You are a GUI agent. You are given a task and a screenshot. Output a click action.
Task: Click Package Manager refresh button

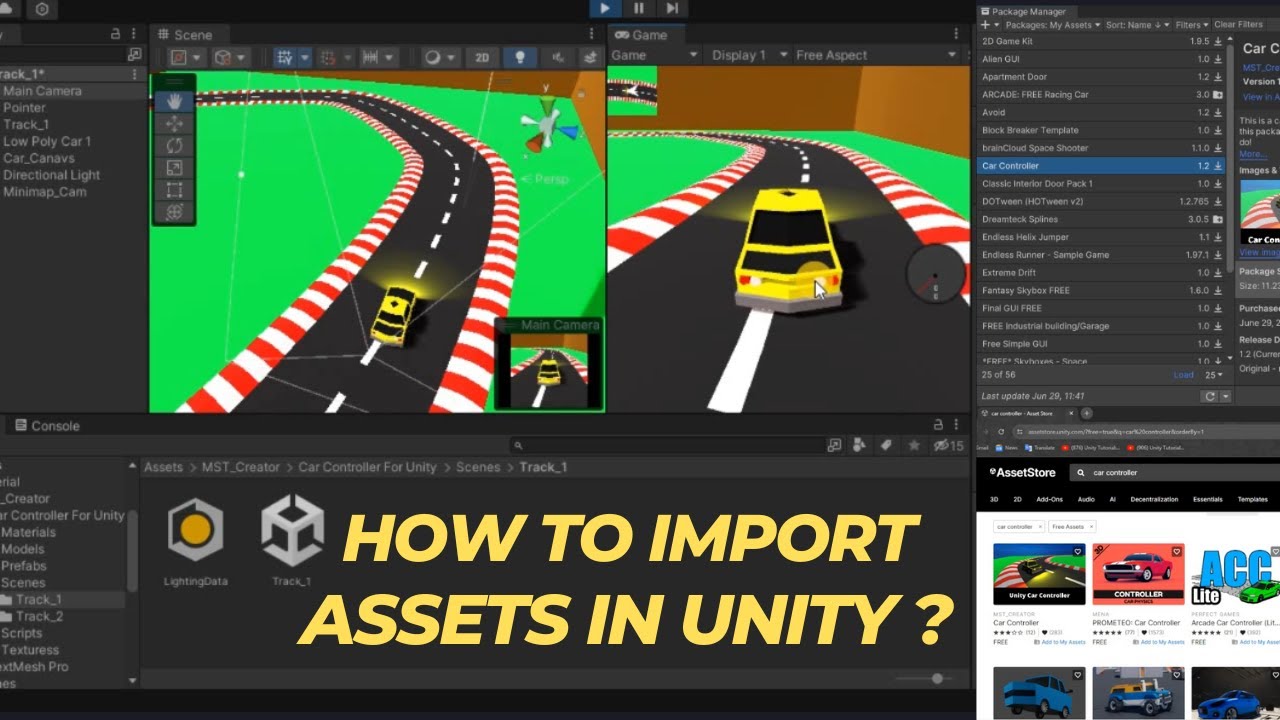[1210, 396]
